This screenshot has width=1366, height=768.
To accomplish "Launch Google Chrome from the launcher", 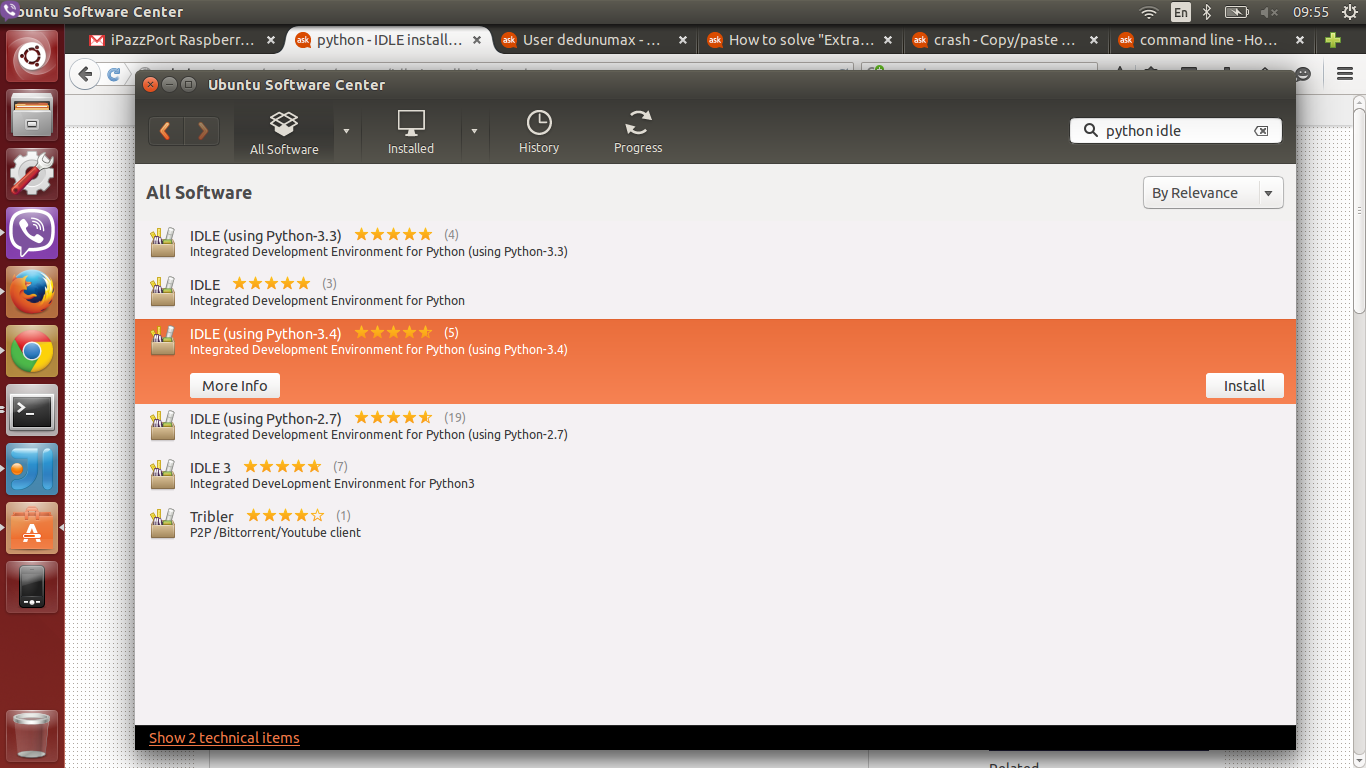I will [32, 351].
